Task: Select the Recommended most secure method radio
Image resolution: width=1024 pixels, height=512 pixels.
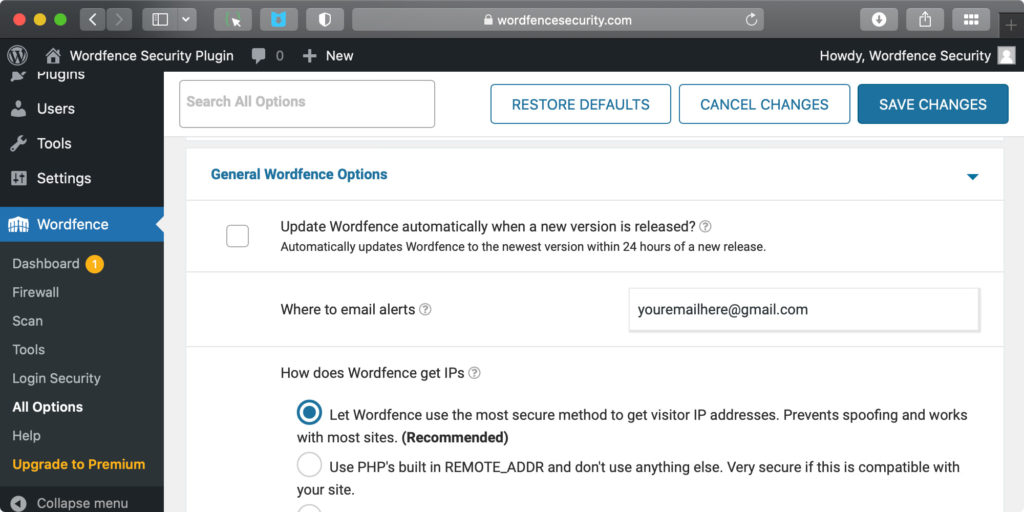Action: [310, 413]
